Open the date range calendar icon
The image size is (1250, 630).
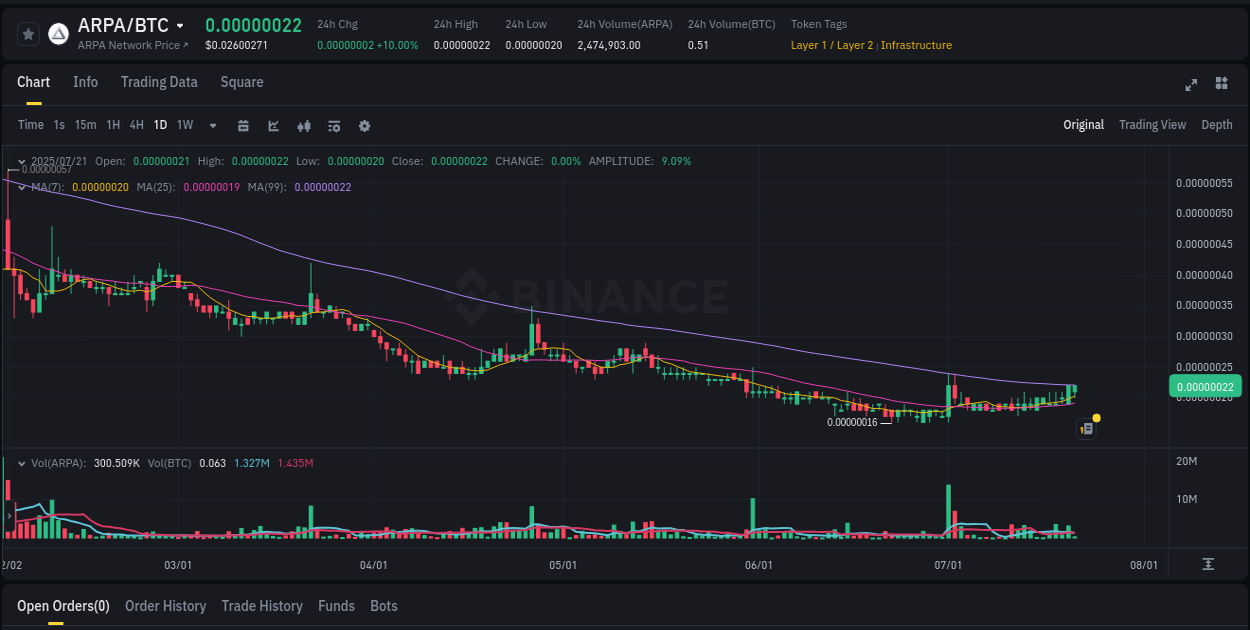click(243, 125)
